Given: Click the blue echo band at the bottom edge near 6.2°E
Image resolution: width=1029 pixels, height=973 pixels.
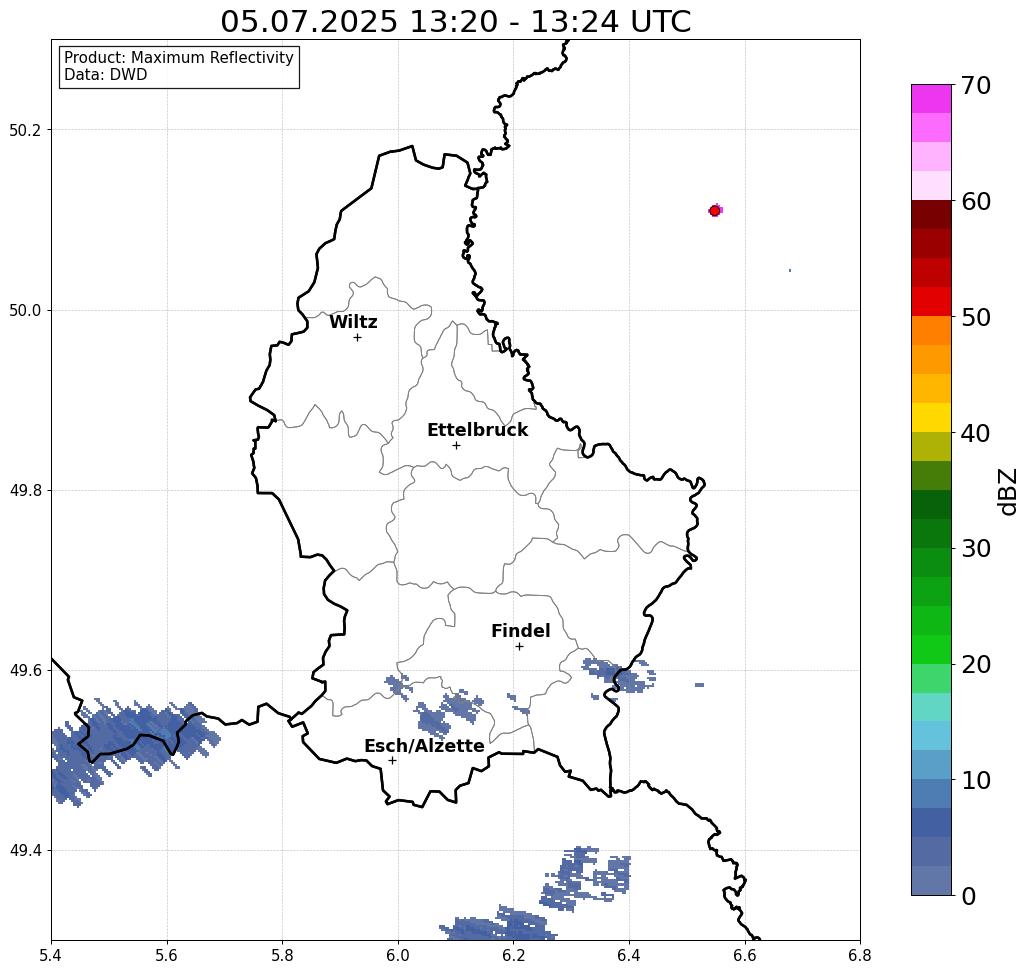Looking at the screenshot, I should coord(497,924).
